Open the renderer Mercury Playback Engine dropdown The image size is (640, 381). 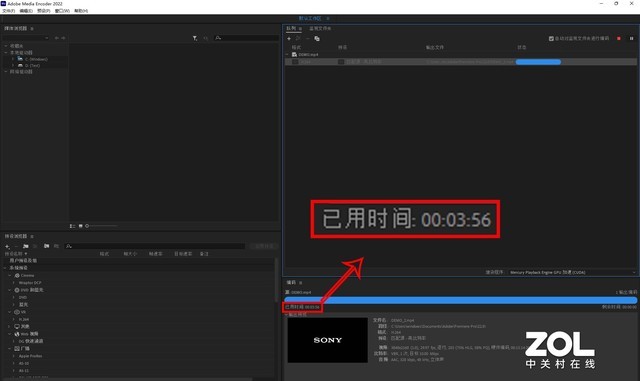[572, 272]
